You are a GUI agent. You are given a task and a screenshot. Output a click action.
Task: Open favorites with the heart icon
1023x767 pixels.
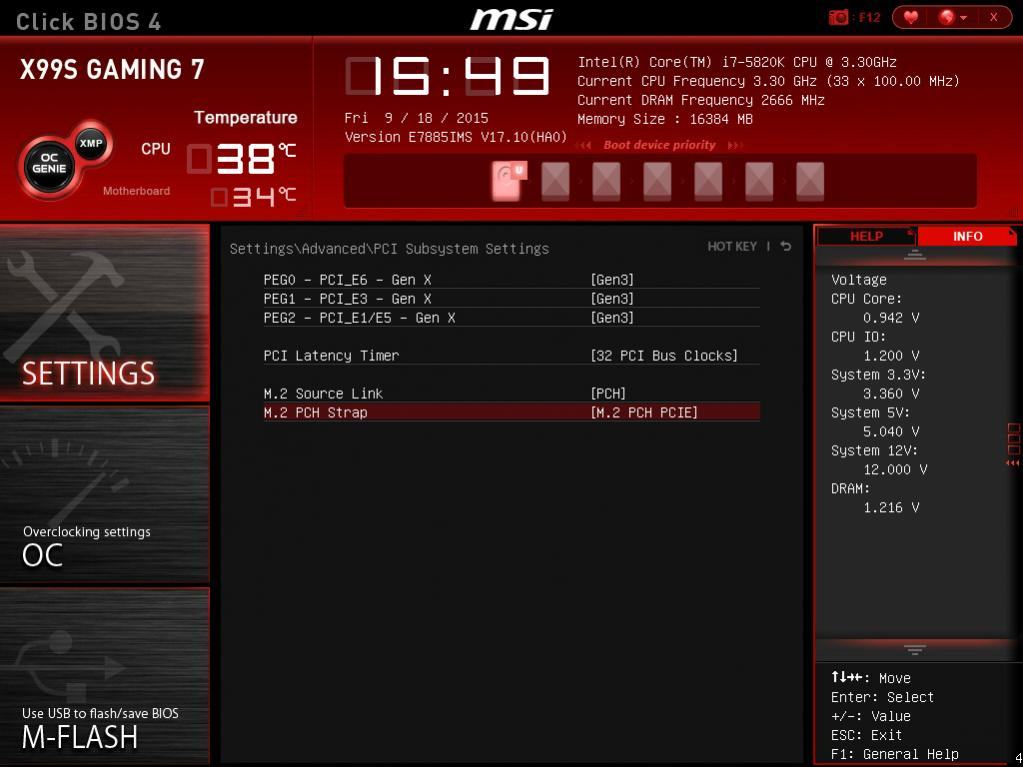(911, 18)
